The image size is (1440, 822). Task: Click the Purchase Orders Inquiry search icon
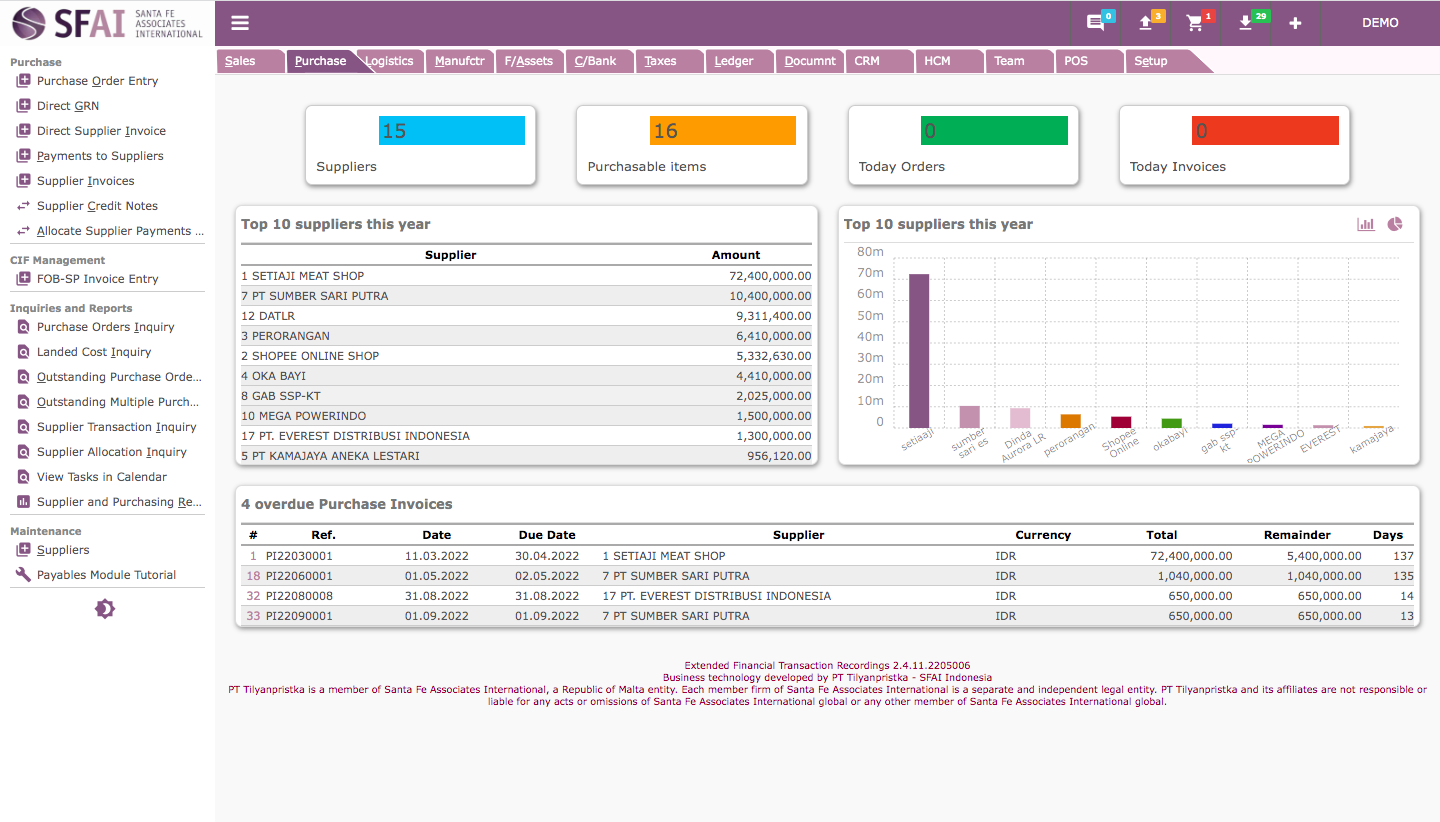pyautogui.click(x=24, y=327)
